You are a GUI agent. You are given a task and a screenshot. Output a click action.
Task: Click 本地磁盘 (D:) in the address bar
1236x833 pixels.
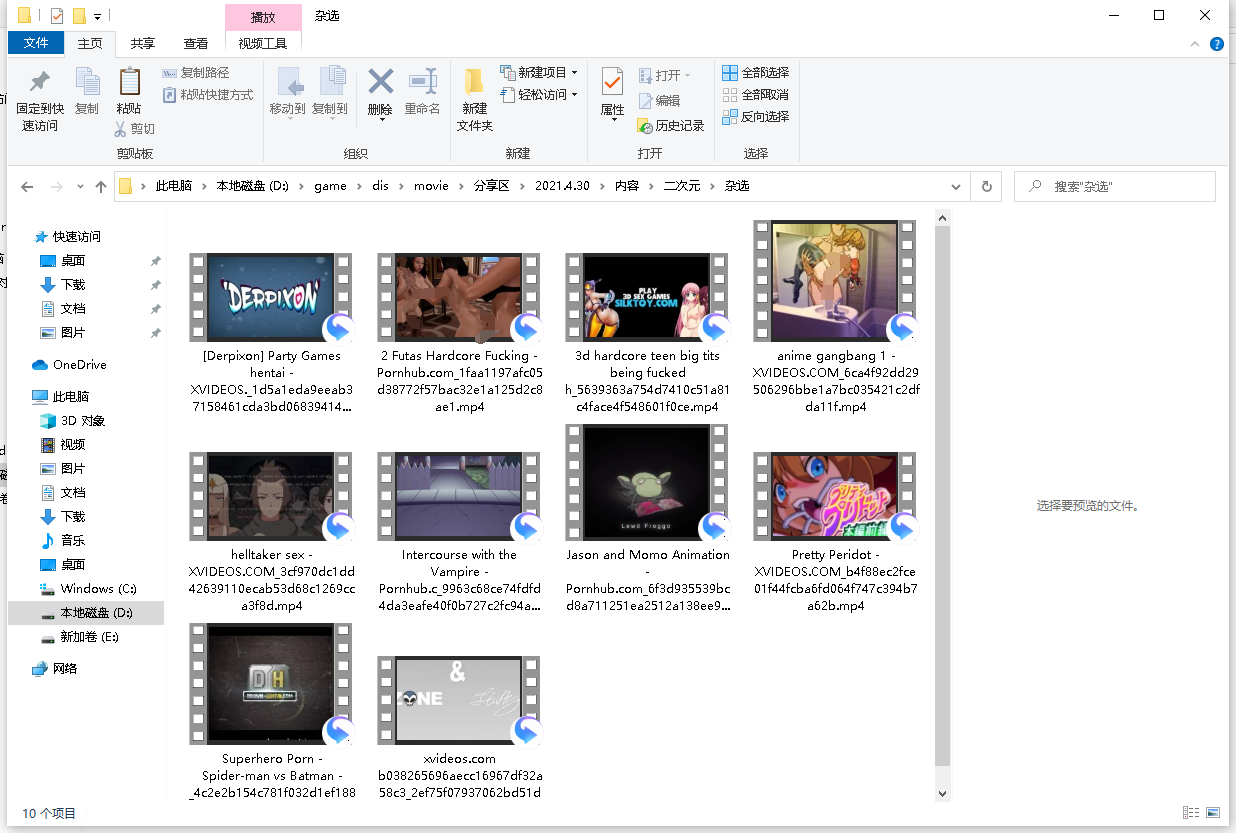[252, 187]
